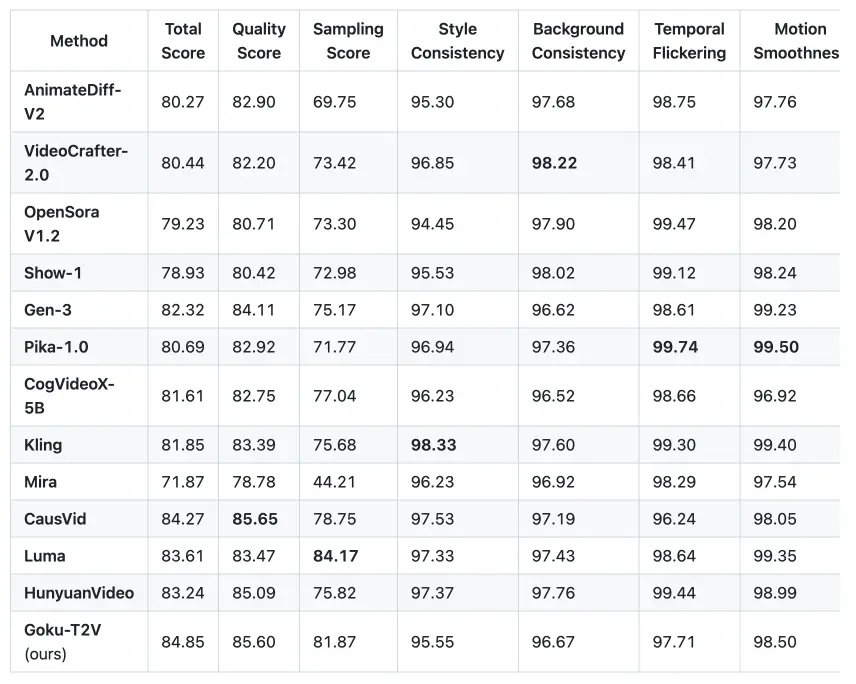The image size is (856, 684).
Task: Click the Style Consistency header
Action: click(457, 41)
